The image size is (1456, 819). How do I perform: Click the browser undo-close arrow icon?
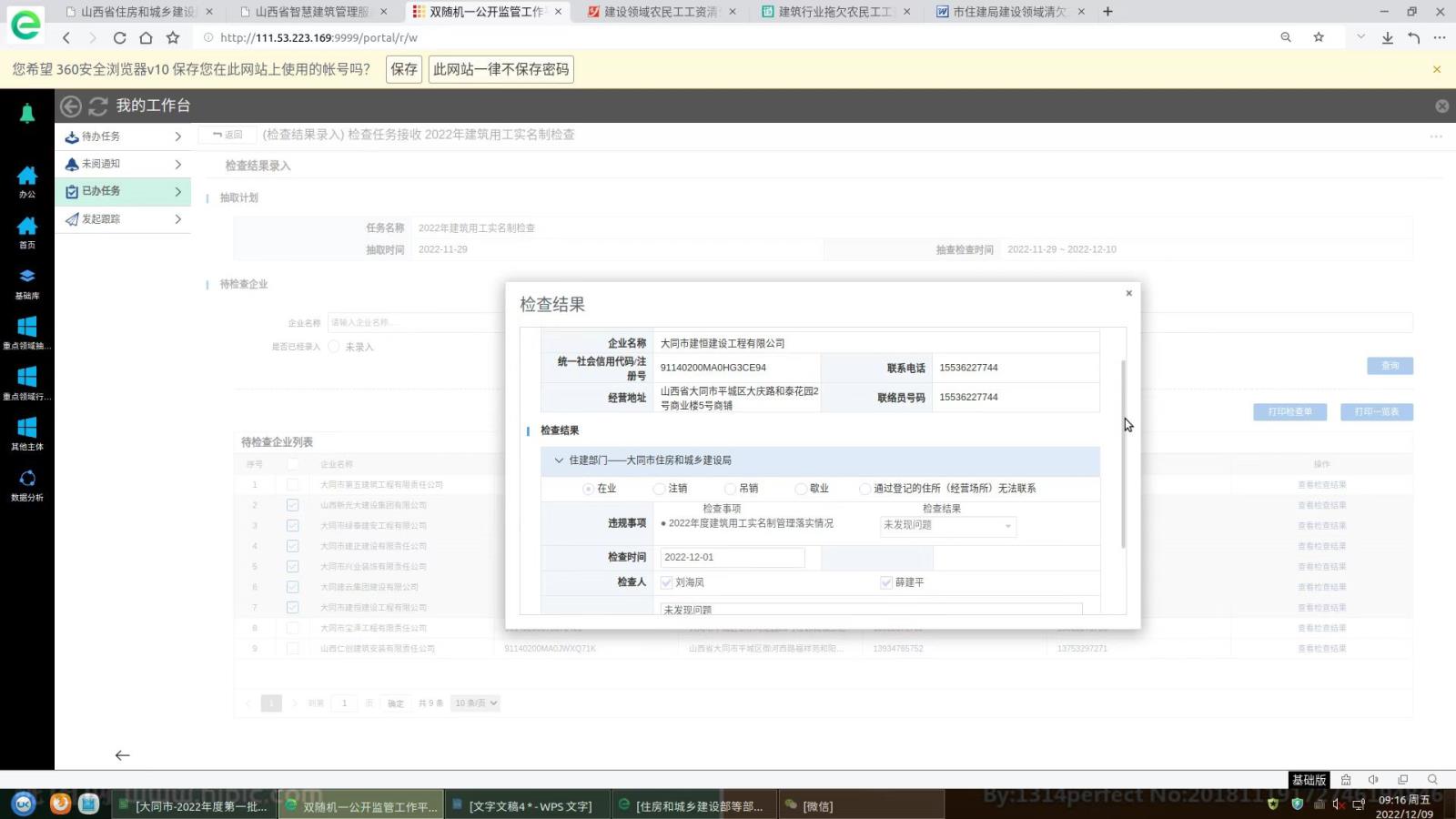pos(1413,37)
